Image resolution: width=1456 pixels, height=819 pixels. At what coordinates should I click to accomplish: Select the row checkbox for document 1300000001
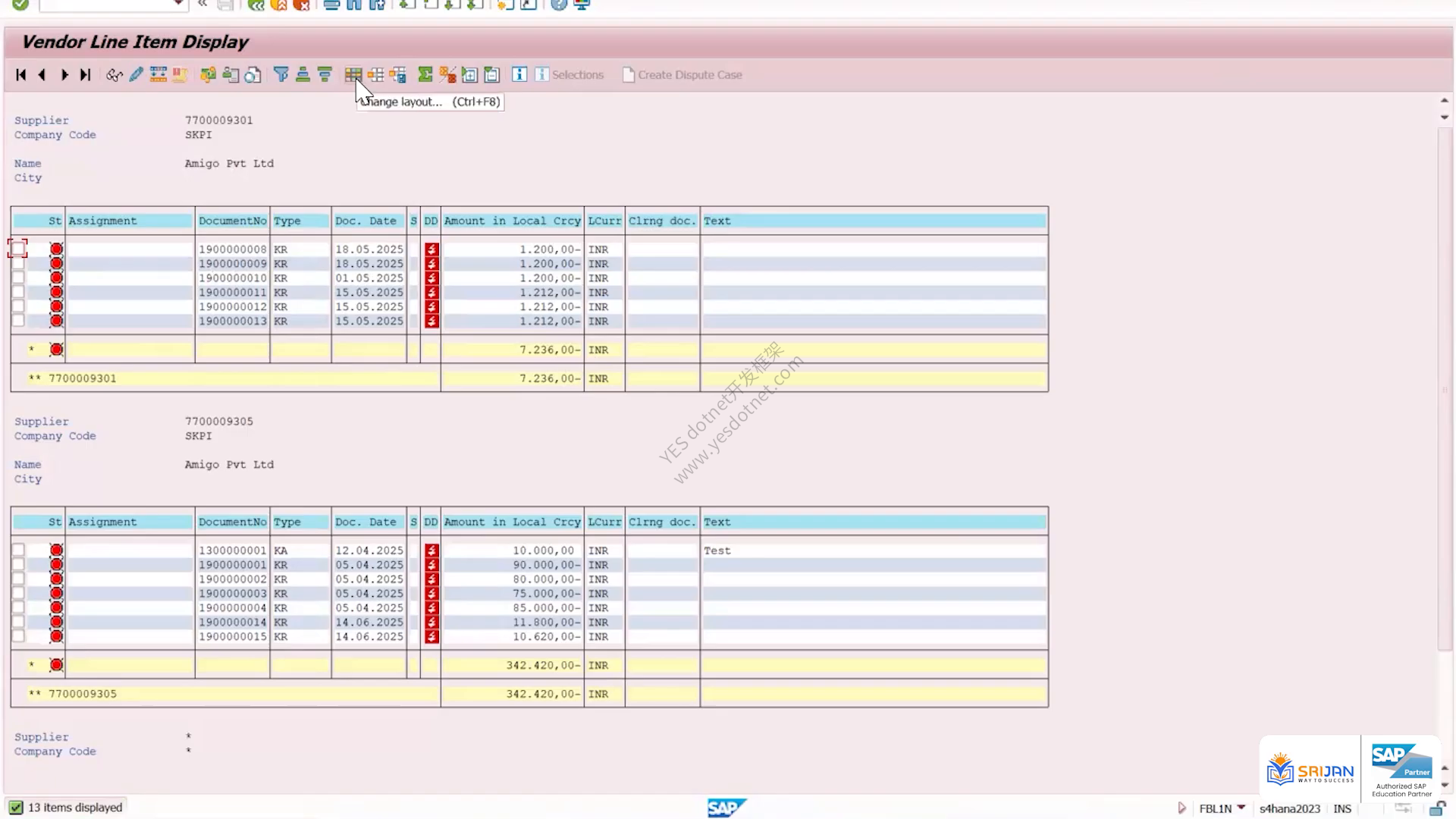click(x=18, y=550)
